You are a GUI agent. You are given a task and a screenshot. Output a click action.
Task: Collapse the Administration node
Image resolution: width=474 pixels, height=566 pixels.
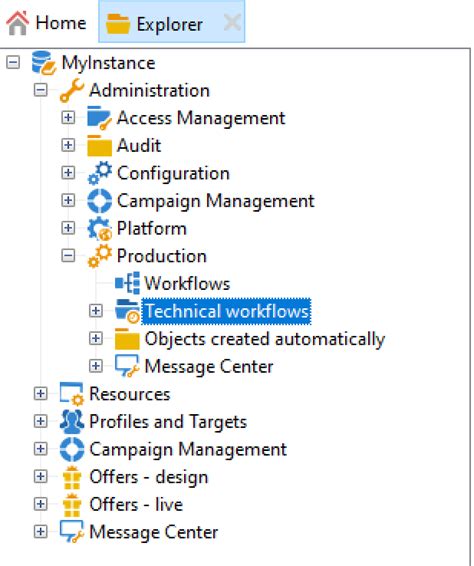coord(40,90)
